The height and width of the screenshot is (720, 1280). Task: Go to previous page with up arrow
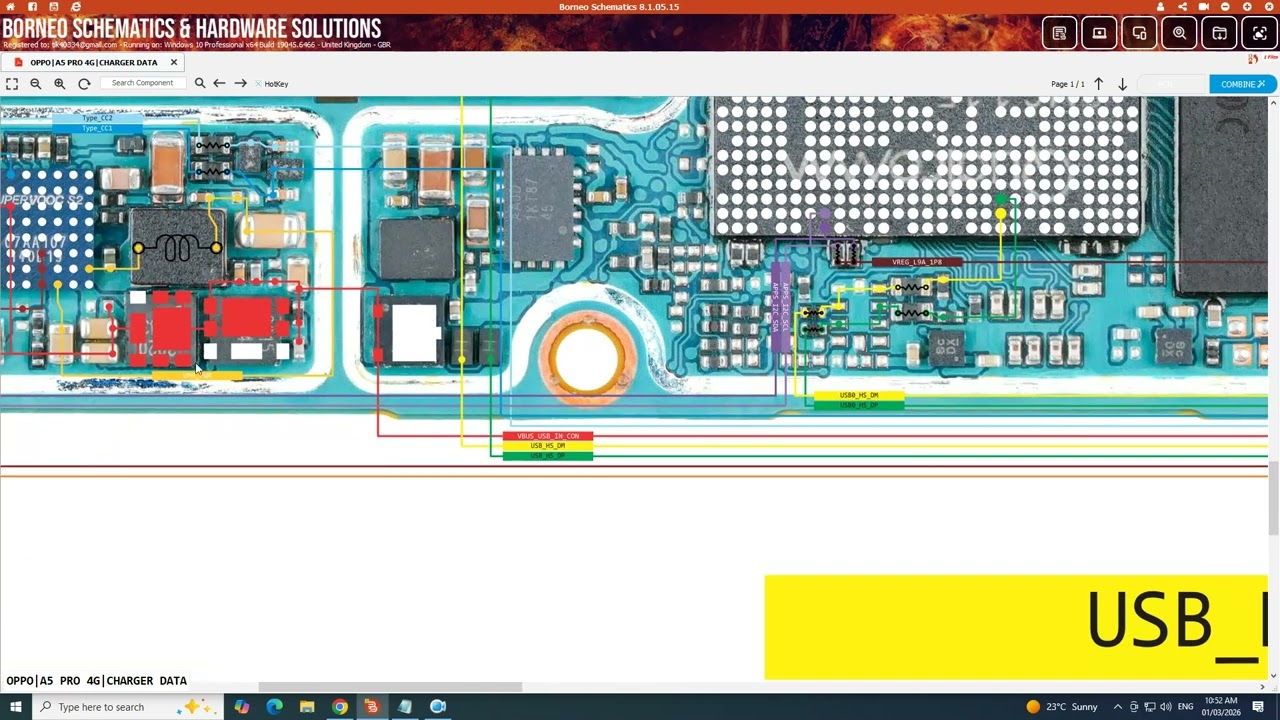pos(1098,84)
